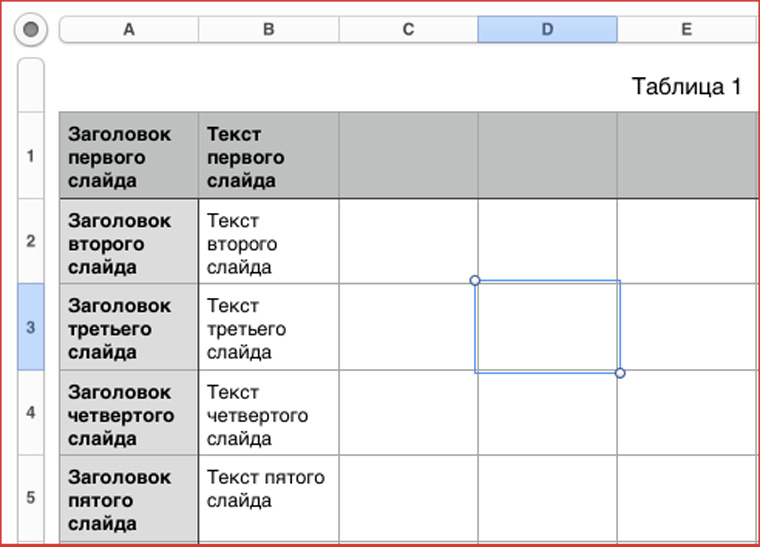Viewport: 760px width, 547px height.
Task: Select row 5 header
Action: [x=31, y=497]
